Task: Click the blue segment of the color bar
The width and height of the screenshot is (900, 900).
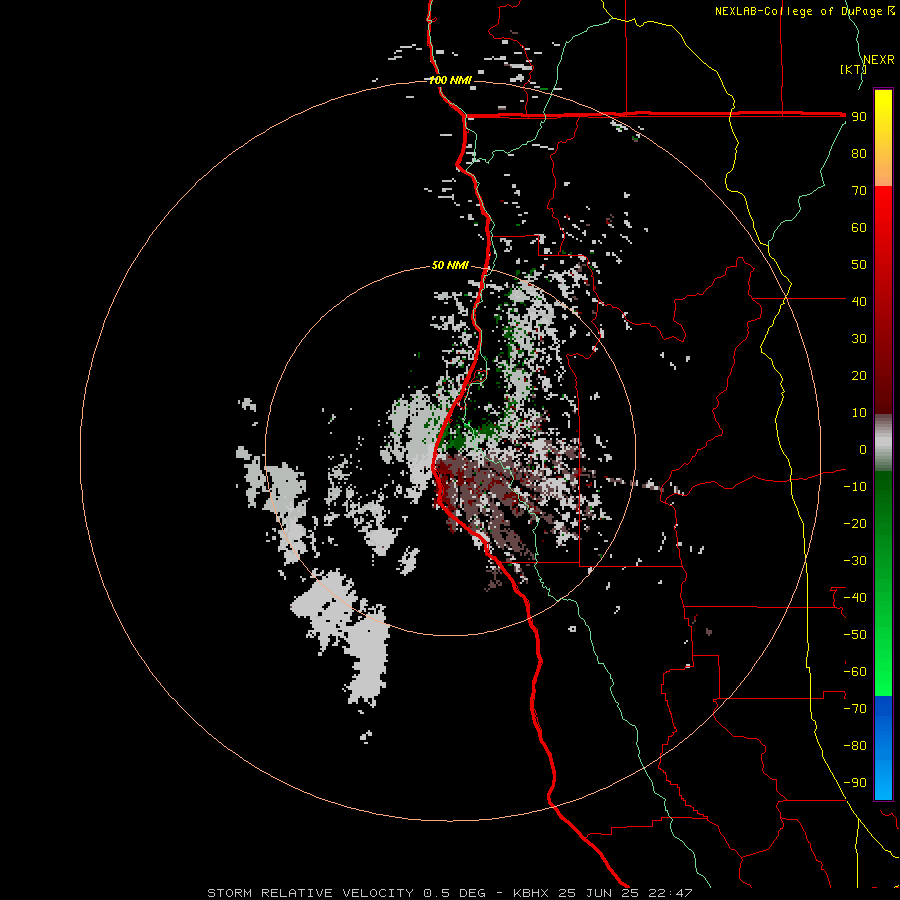Action: pos(883,748)
